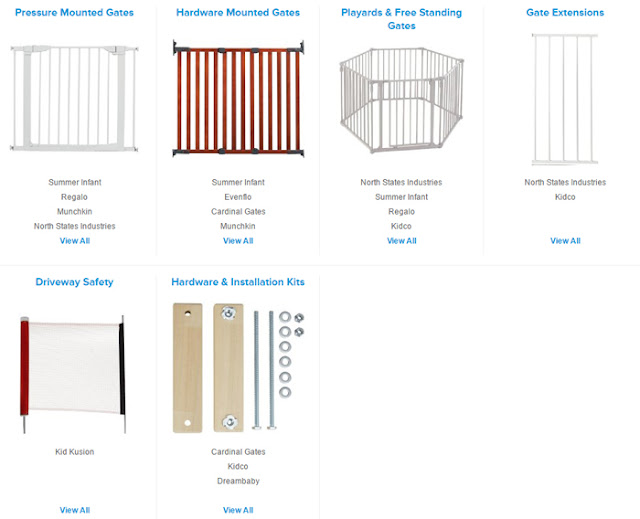The height and width of the screenshot is (519, 640).
Task: Open the driveway safety net image
Action: click(73, 374)
